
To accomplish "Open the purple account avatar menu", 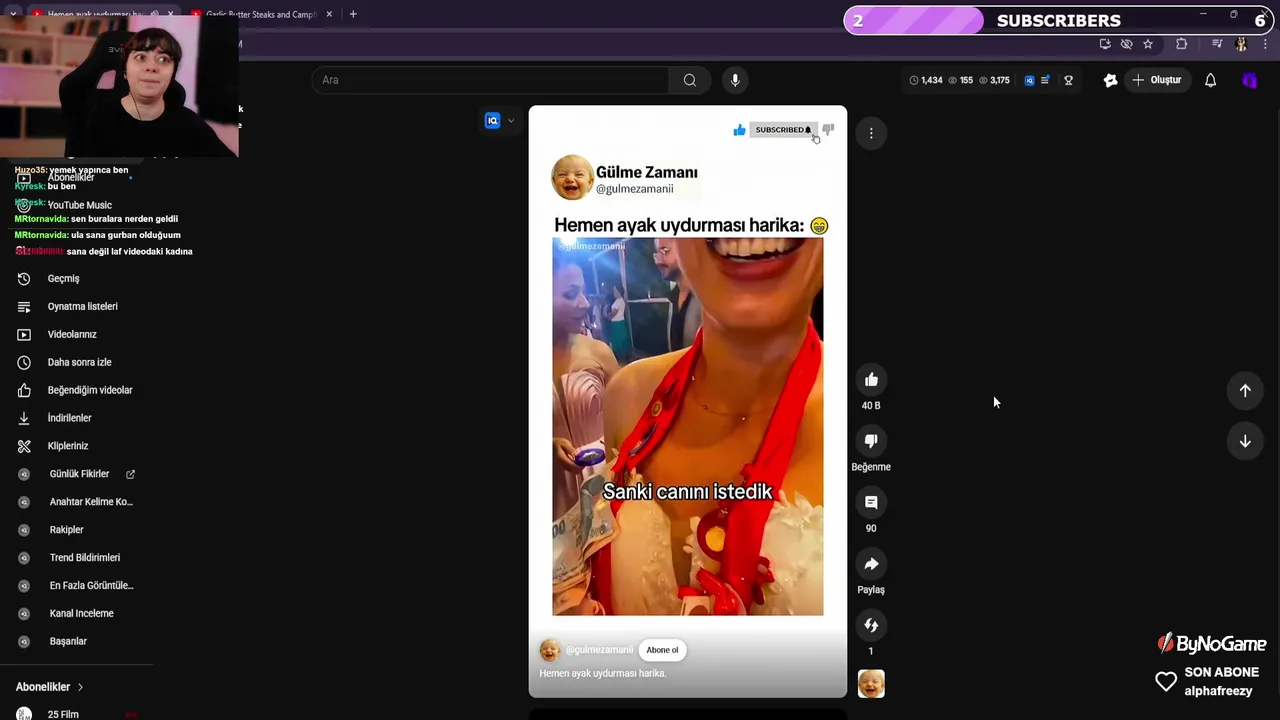I will coord(1249,80).
